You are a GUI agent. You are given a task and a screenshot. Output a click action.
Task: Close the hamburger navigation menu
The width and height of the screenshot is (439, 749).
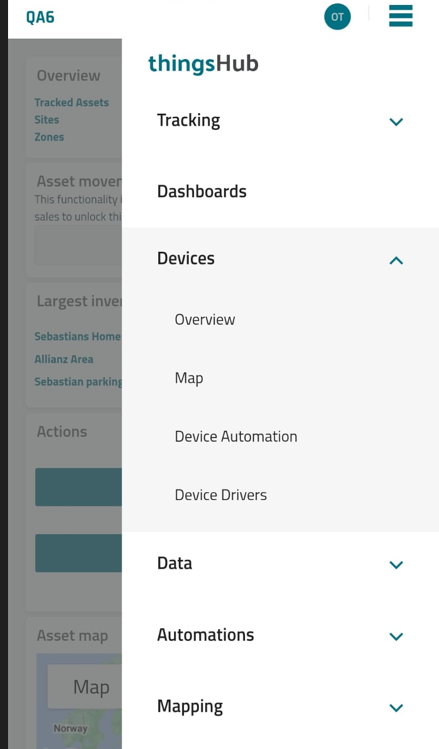400,16
